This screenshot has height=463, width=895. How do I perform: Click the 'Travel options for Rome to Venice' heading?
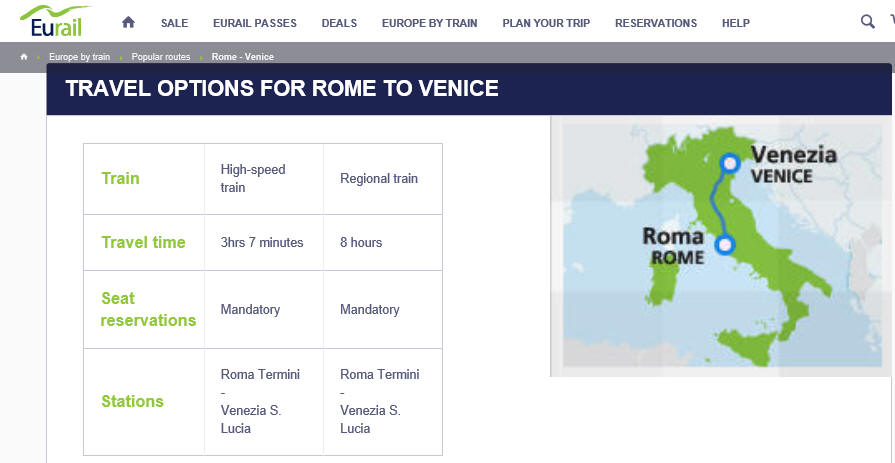pos(282,88)
